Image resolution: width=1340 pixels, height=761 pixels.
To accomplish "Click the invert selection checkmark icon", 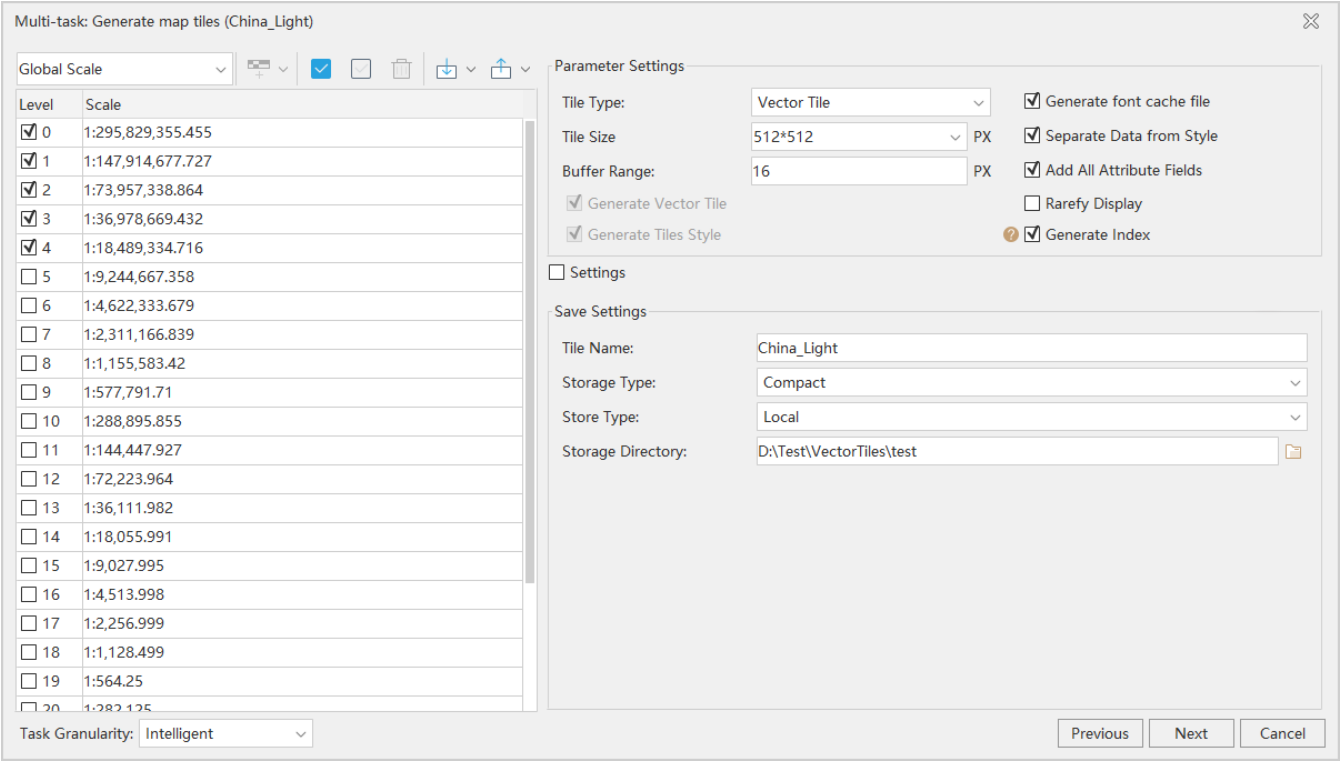I will tap(361, 69).
